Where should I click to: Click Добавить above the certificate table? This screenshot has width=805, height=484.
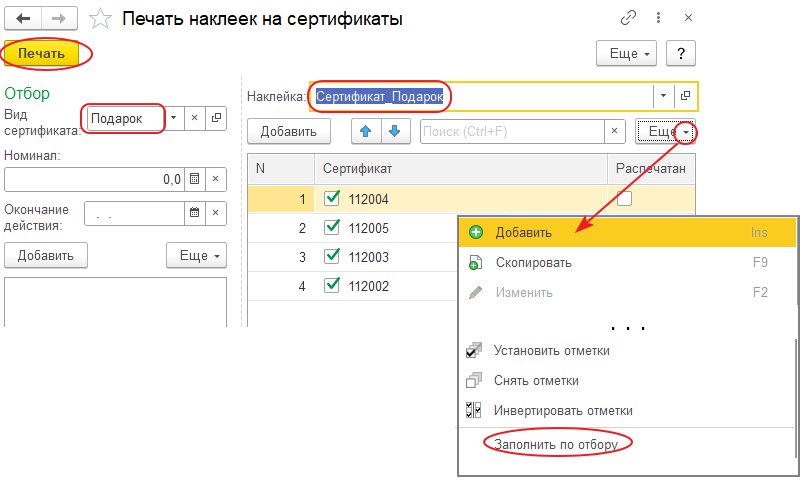point(289,131)
